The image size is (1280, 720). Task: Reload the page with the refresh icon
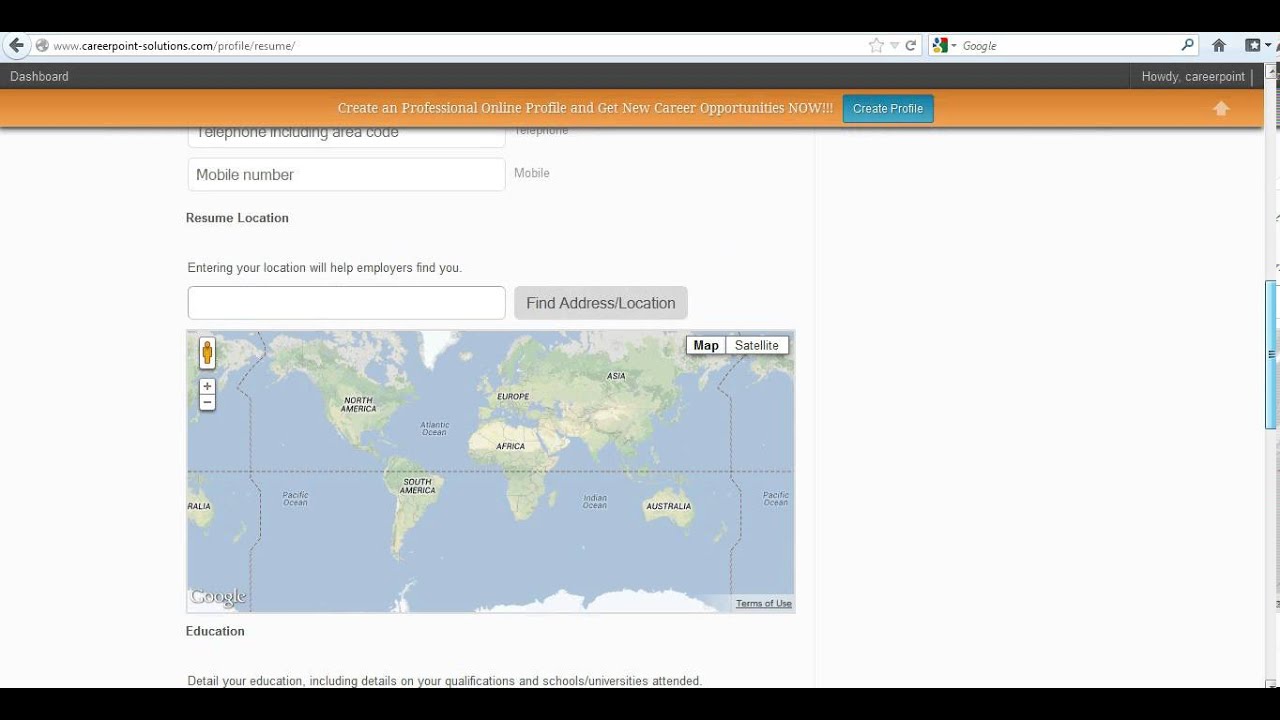coord(911,45)
